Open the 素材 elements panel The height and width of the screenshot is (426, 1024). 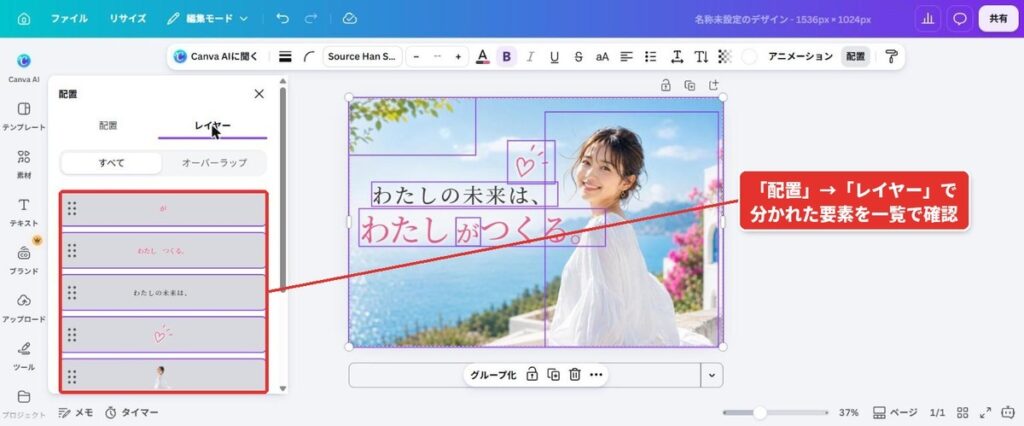pyautogui.click(x=24, y=164)
